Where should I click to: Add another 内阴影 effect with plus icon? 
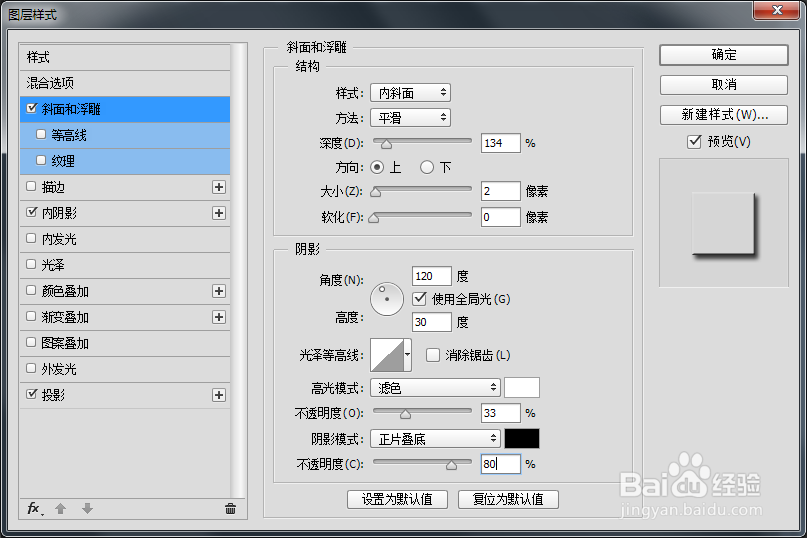219,213
